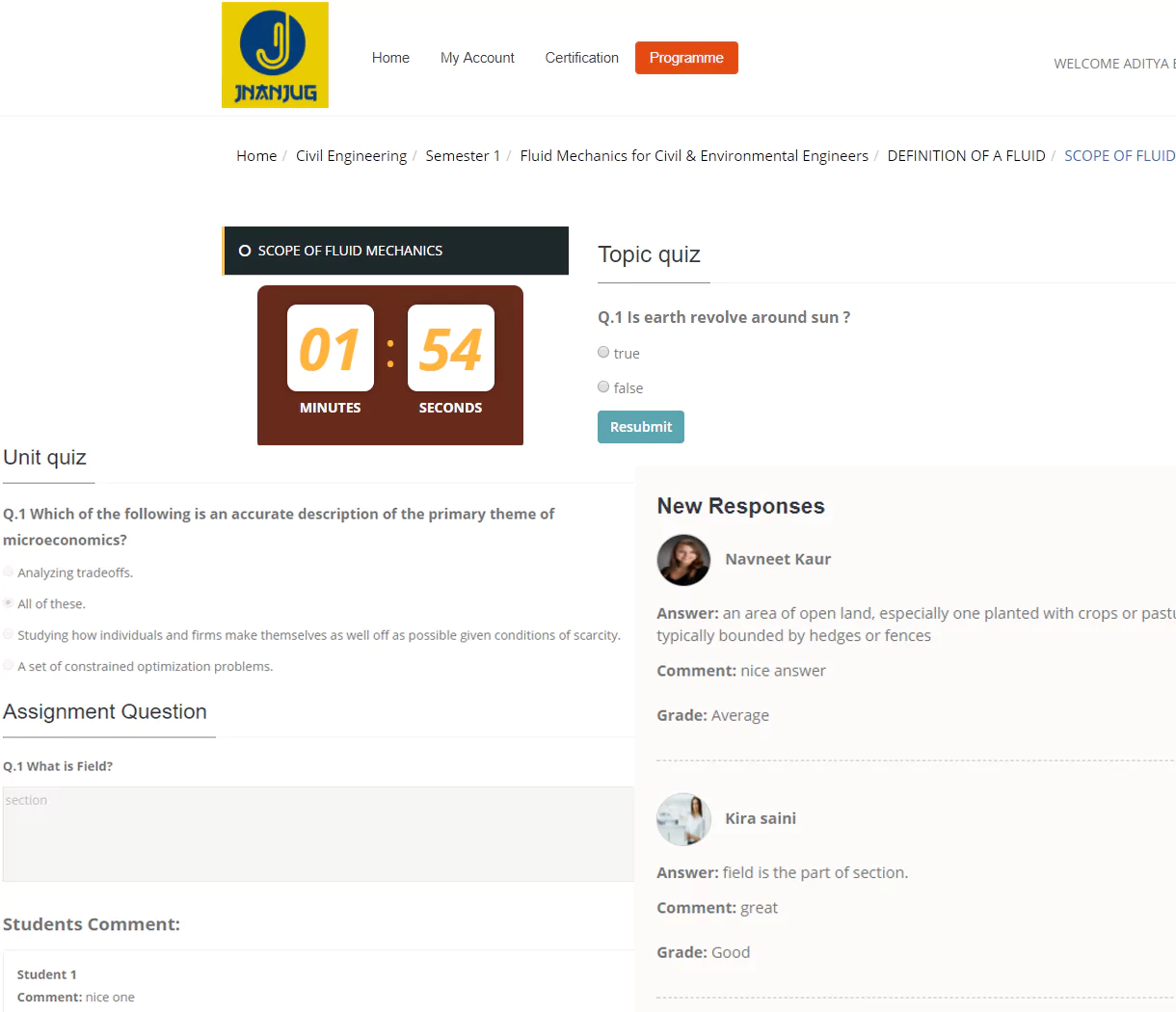Click 'Answer: field is the part of section.'
The width and height of the screenshot is (1176, 1012).
pyautogui.click(x=782, y=872)
